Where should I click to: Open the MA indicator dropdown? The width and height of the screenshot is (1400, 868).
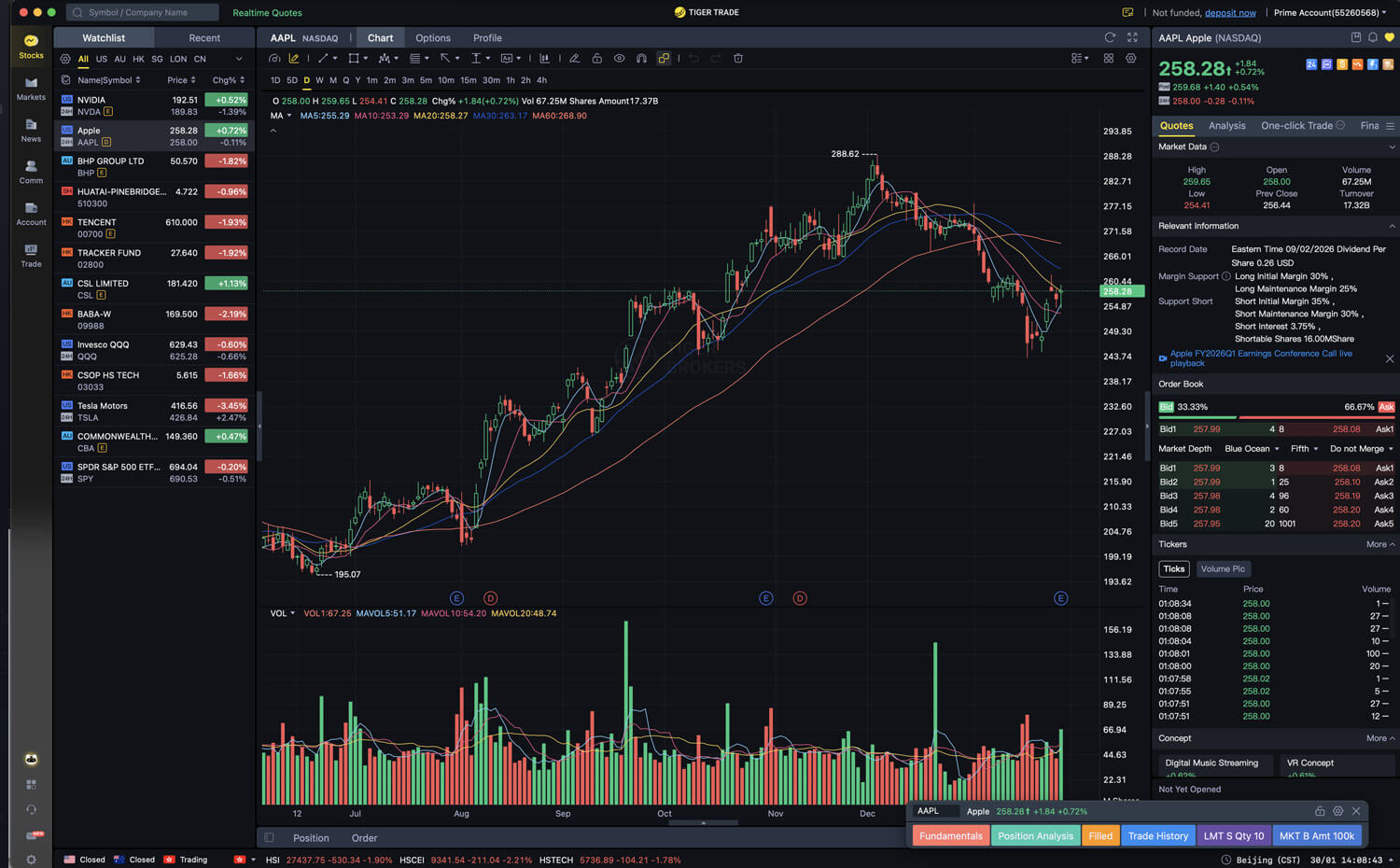281,116
